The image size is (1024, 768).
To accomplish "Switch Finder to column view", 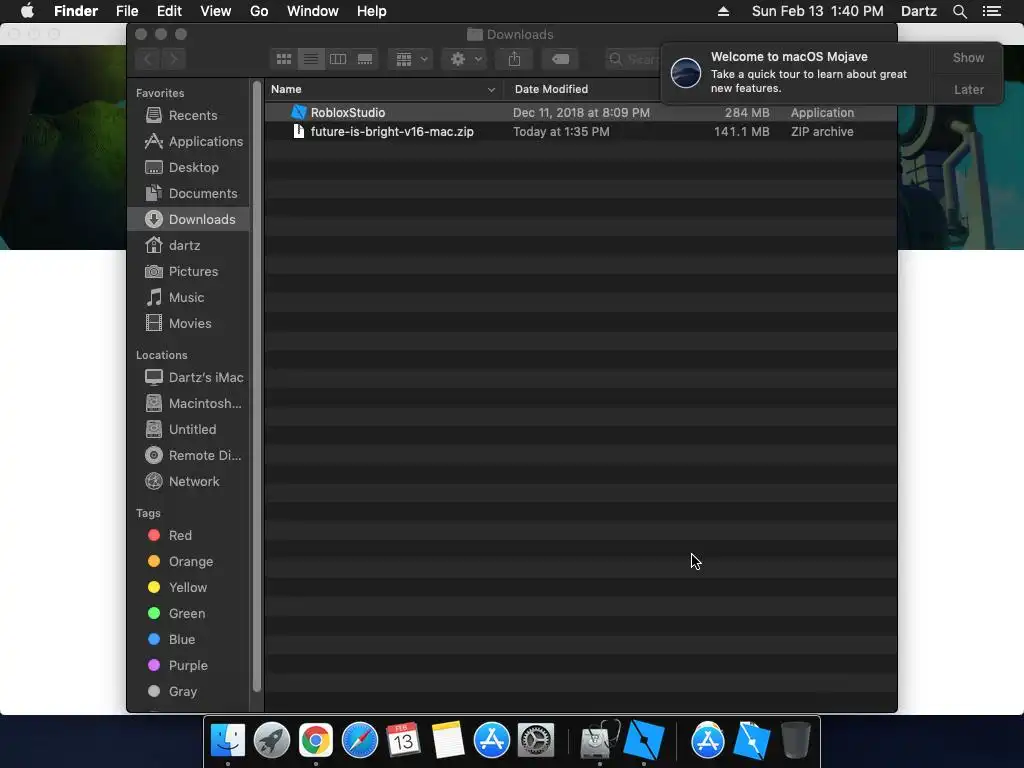I will click(338, 59).
